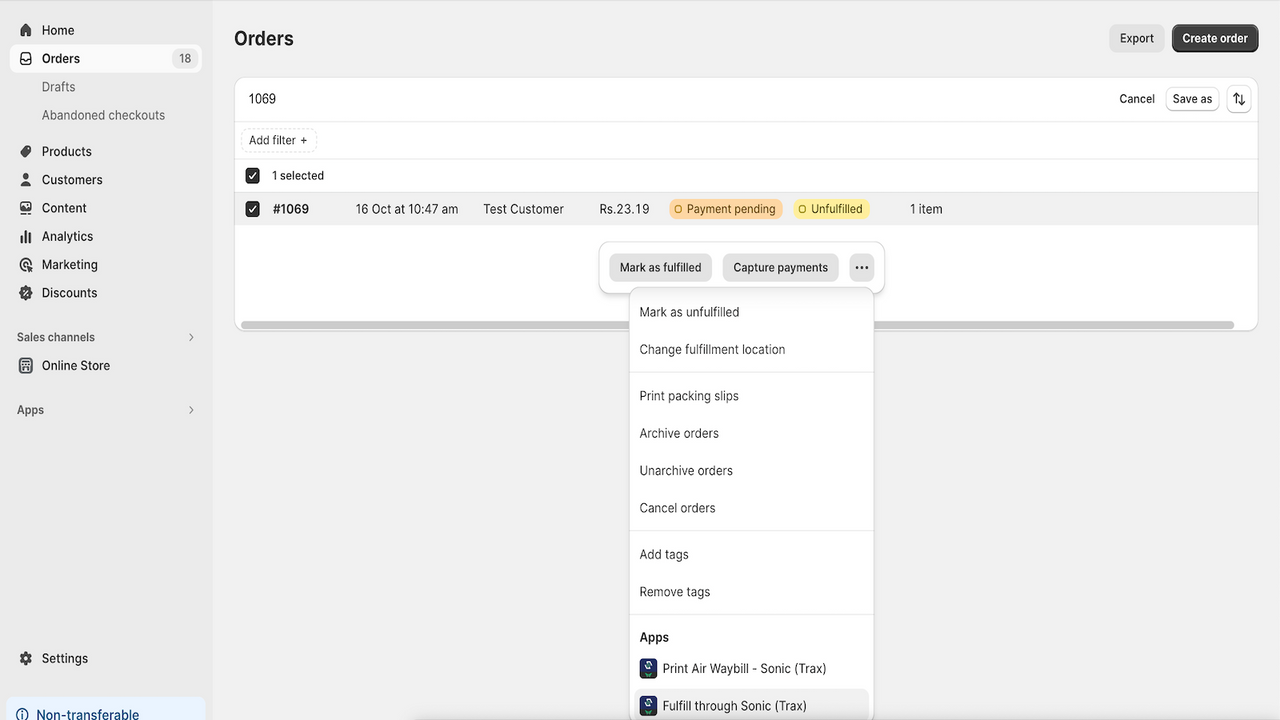1280x720 pixels.
Task: Click the Create order button
Action: (1215, 39)
